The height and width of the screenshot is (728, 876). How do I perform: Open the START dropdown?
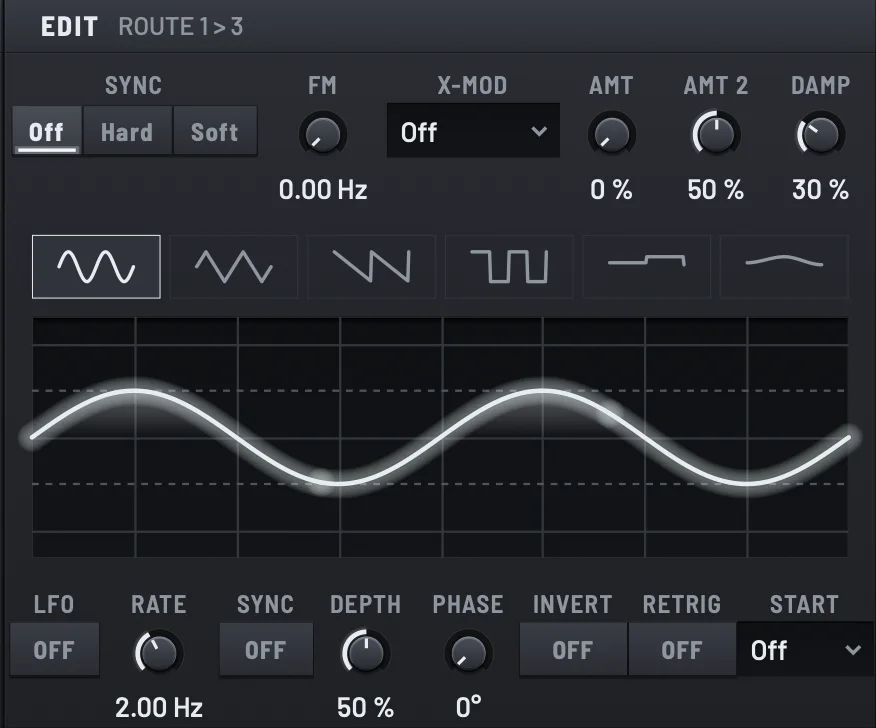pyautogui.click(x=805, y=650)
